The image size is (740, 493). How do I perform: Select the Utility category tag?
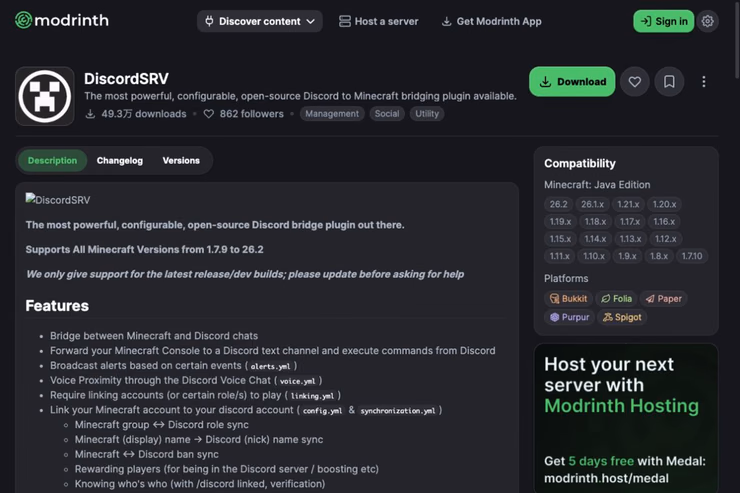(x=427, y=114)
